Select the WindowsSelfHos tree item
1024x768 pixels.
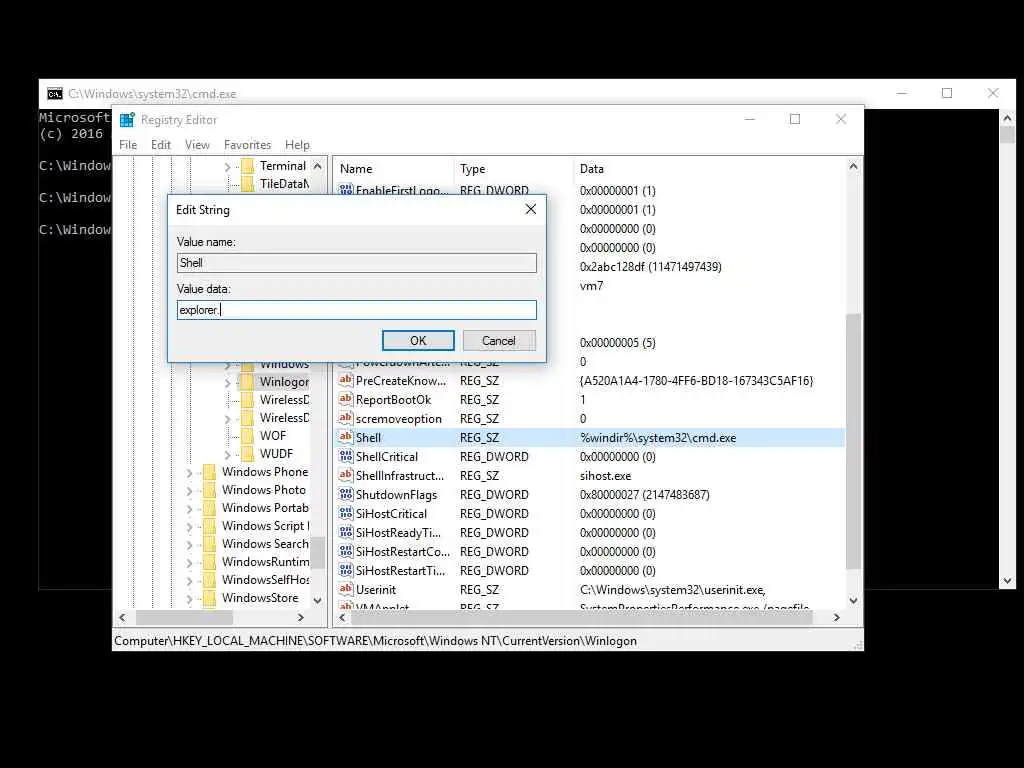(x=265, y=580)
